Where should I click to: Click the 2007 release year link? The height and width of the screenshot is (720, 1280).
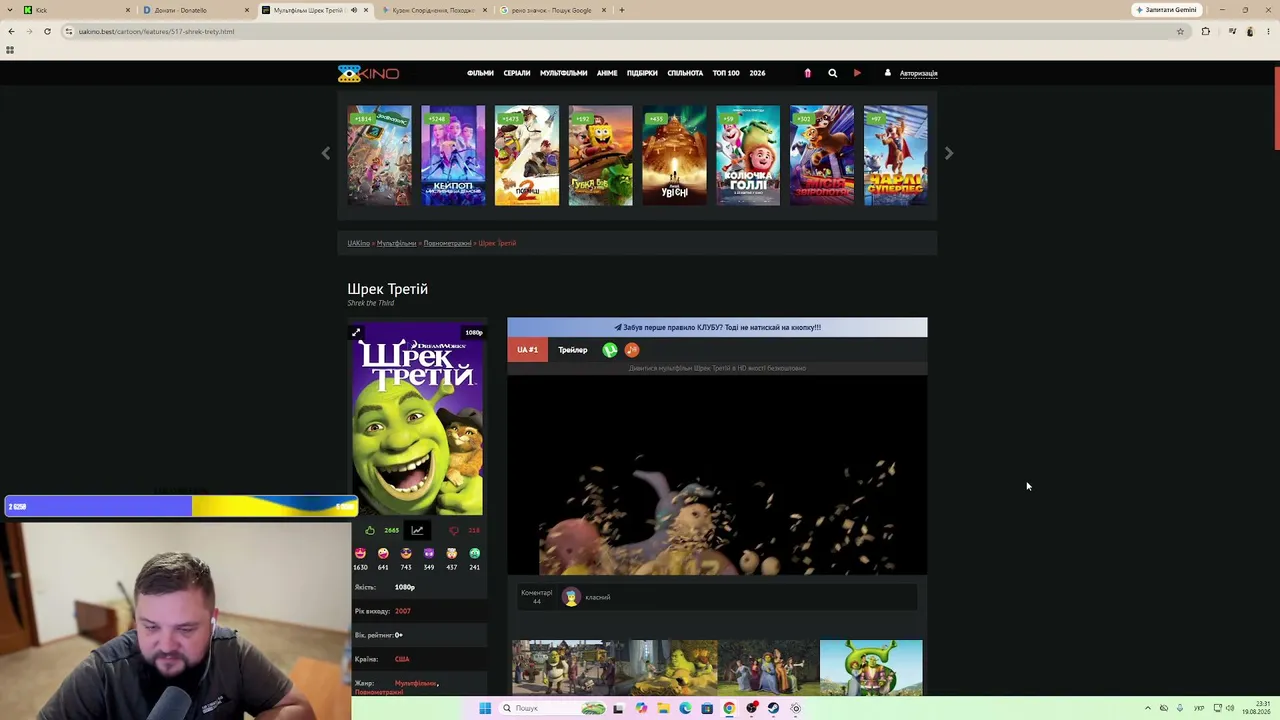coord(403,611)
